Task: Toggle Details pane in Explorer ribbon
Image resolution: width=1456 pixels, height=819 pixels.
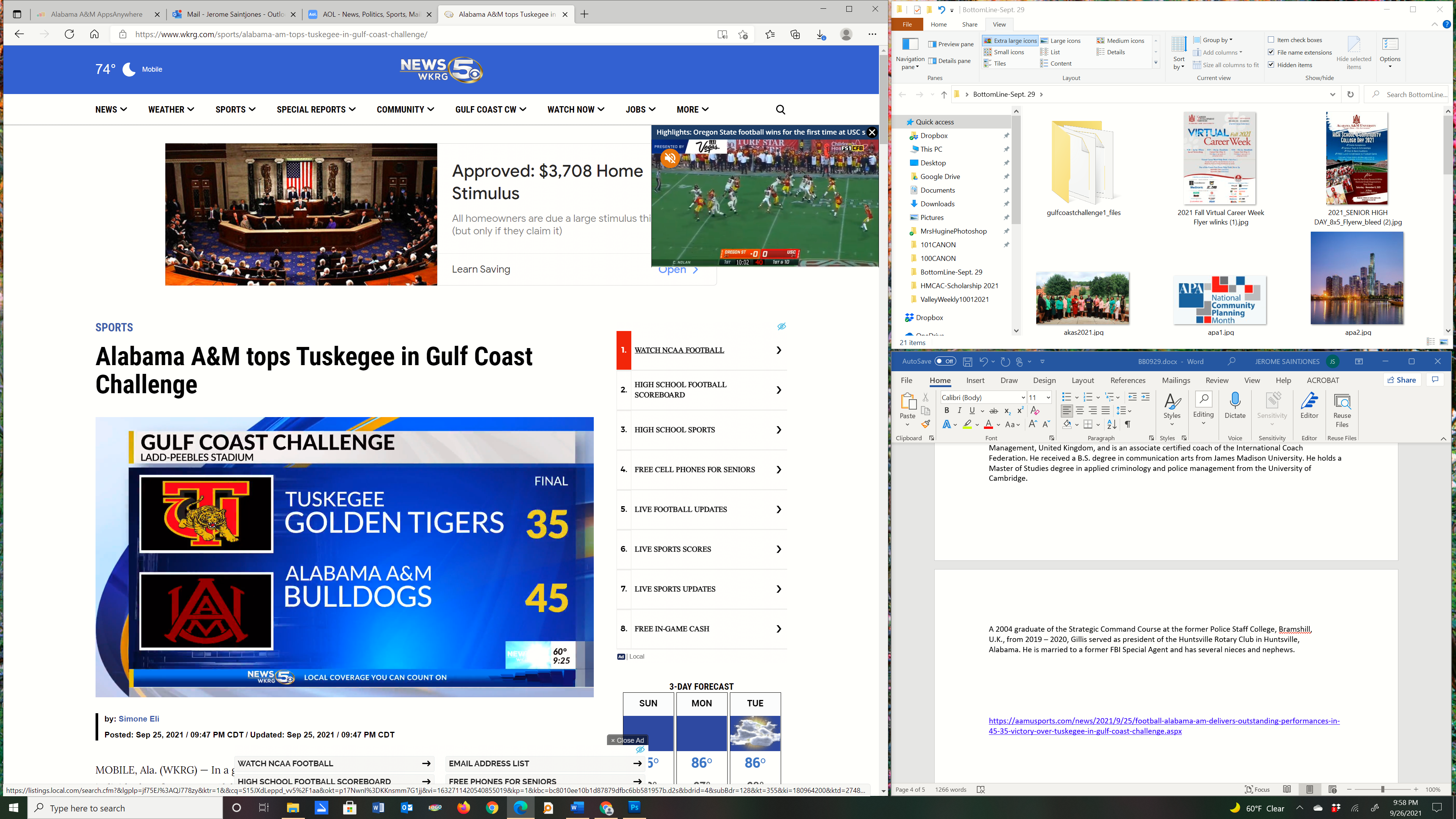Action: (x=949, y=61)
